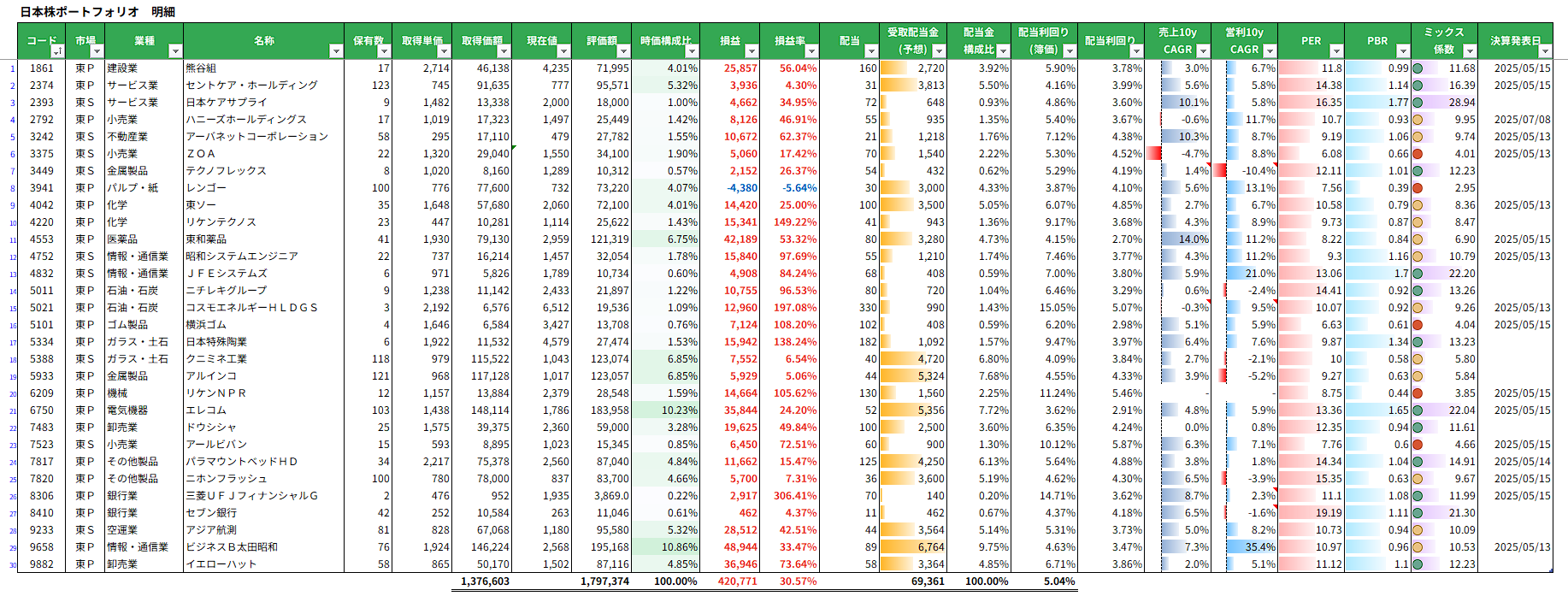Expand the 営利10y CAGR column filter

click(1269, 51)
